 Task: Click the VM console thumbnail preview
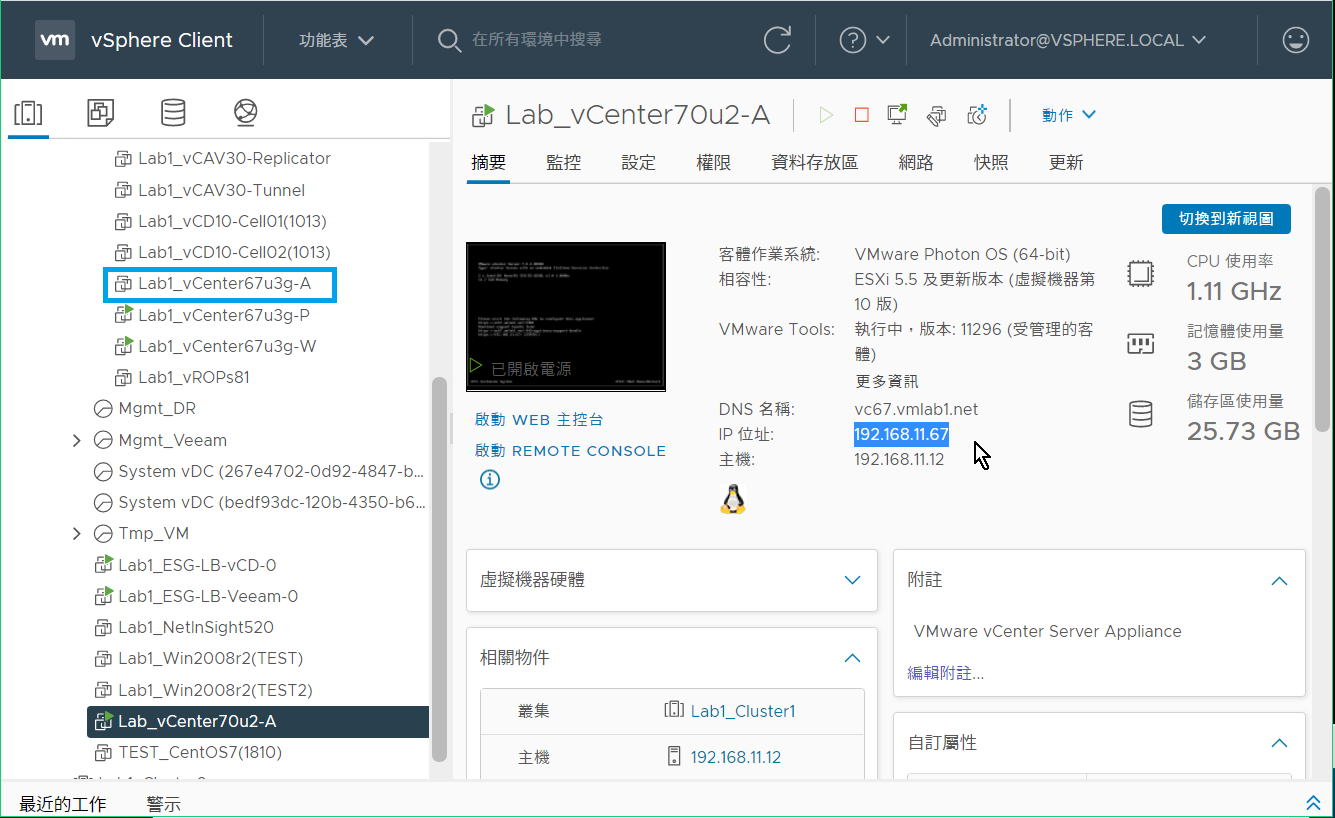tap(566, 317)
